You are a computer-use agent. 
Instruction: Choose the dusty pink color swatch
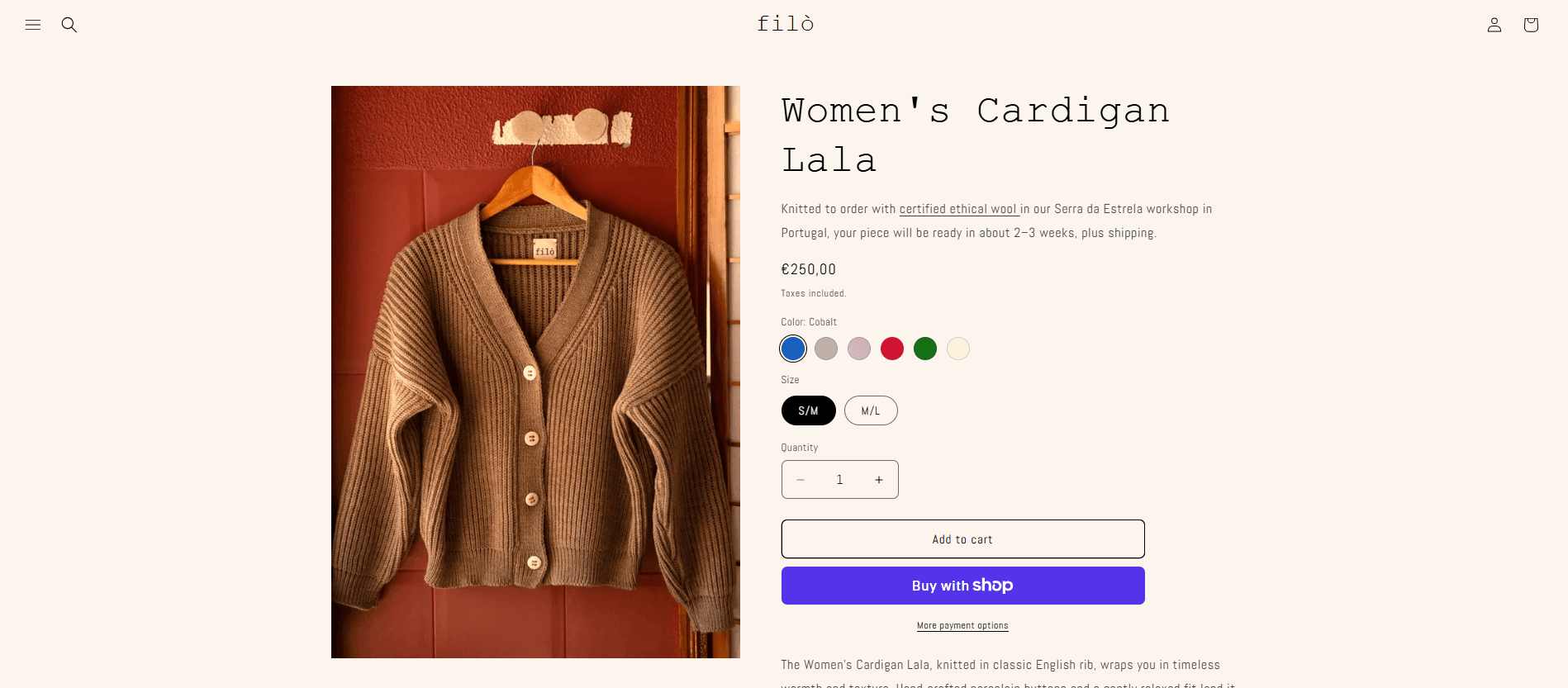click(859, 349)
